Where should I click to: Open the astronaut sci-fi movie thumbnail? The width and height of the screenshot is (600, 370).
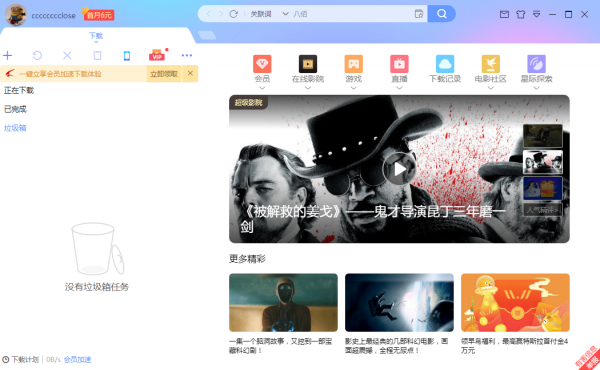tap(399, 302)
